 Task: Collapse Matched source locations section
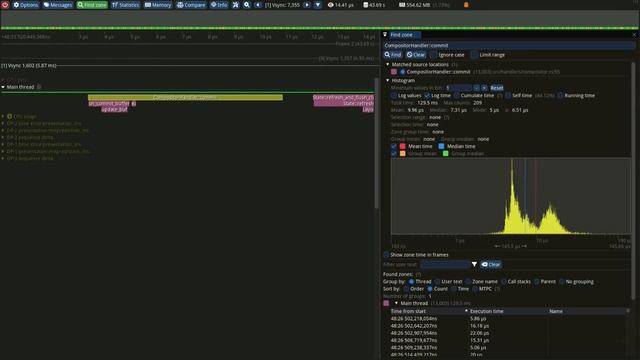click(x=388, y=64)
